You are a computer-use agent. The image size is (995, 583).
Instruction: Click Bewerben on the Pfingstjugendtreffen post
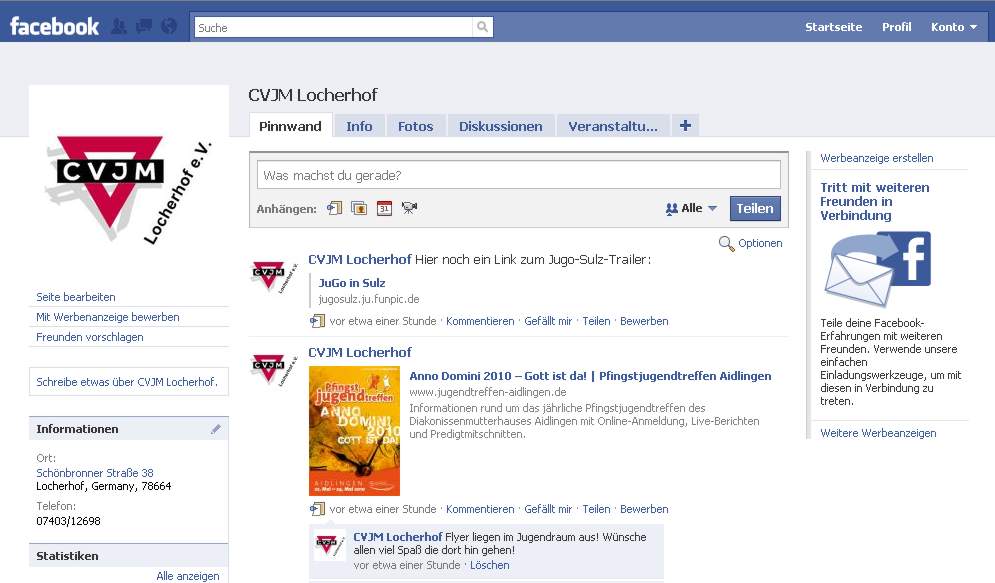tap(644, 509)
